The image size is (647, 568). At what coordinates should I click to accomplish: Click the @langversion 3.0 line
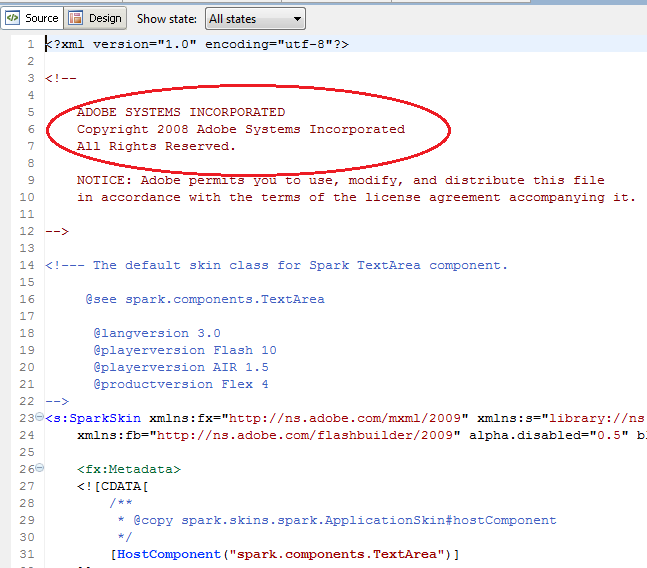point(157,333)
